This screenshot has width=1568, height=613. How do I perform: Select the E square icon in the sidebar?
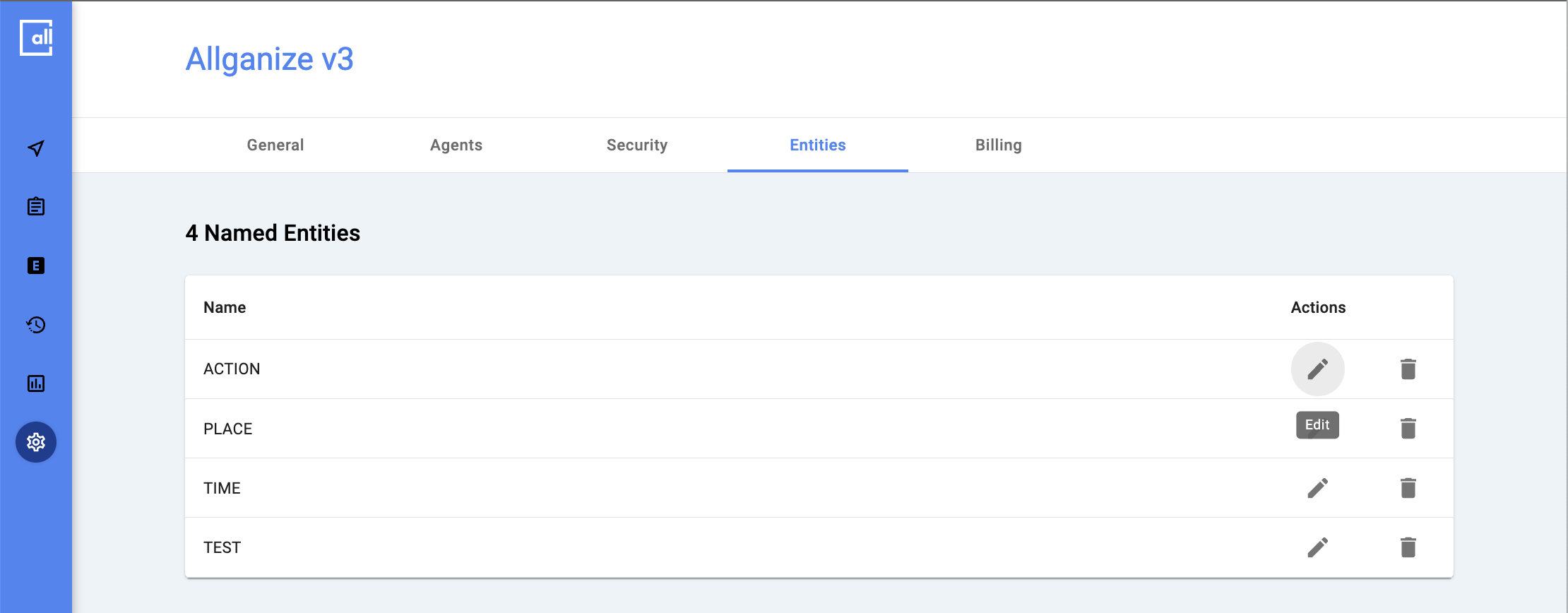[36, 266]
